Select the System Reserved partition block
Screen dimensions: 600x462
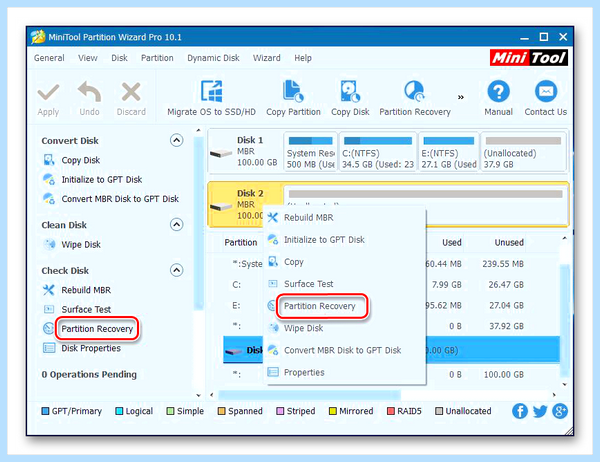click(x=311, y=152)
